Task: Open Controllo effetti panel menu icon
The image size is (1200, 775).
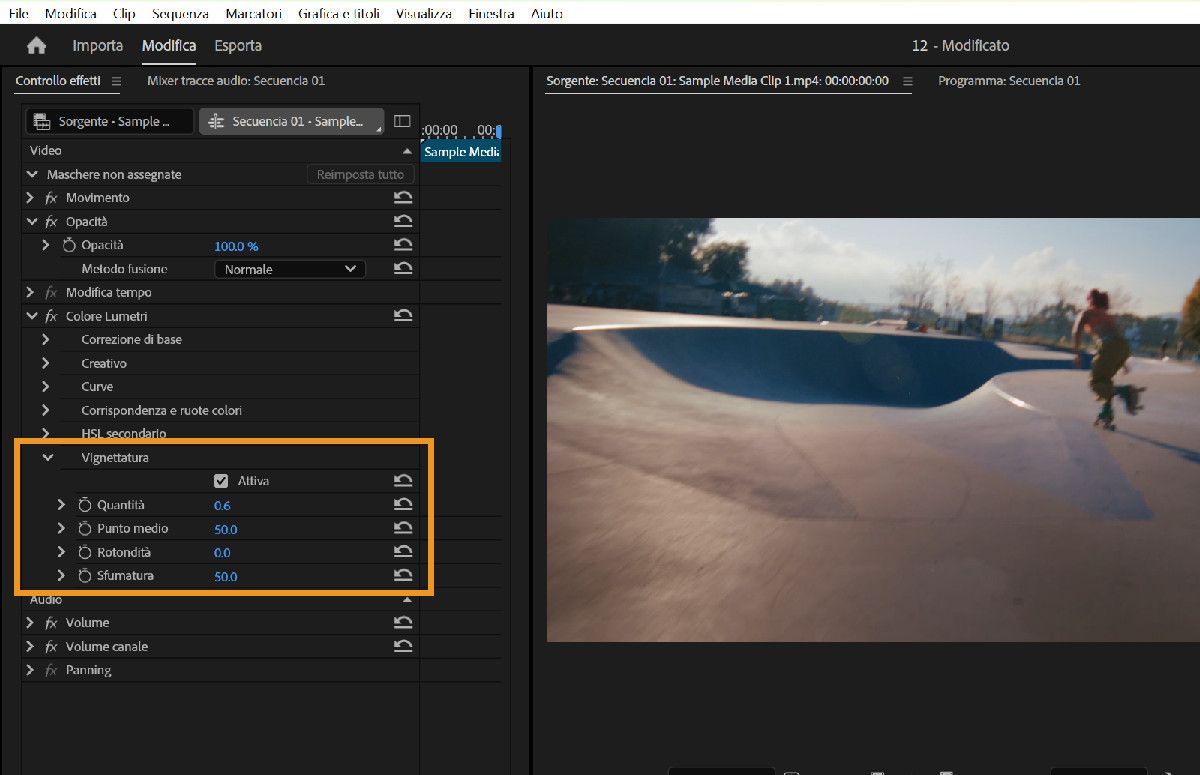Action: point(116,81)
